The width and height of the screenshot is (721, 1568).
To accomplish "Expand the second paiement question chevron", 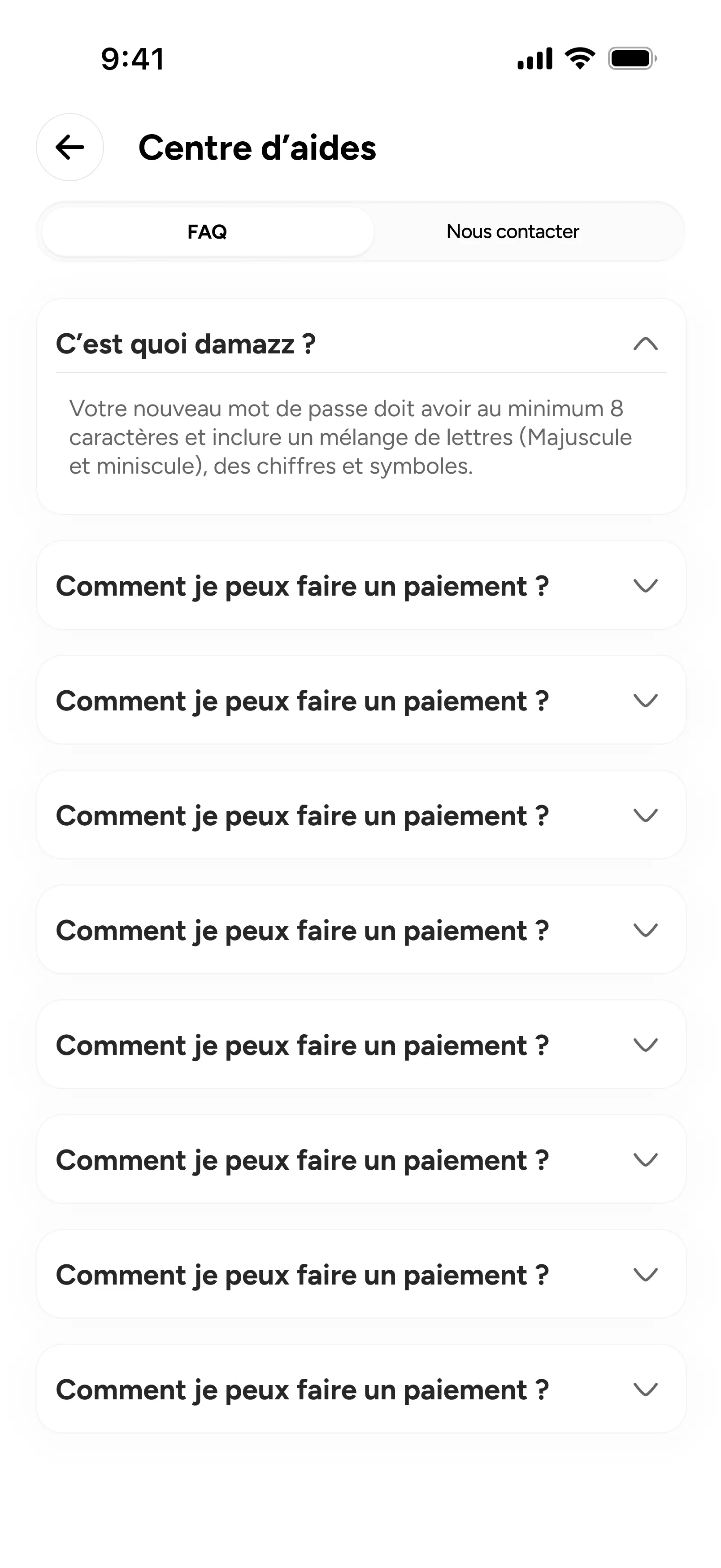I will pos(646,701).
